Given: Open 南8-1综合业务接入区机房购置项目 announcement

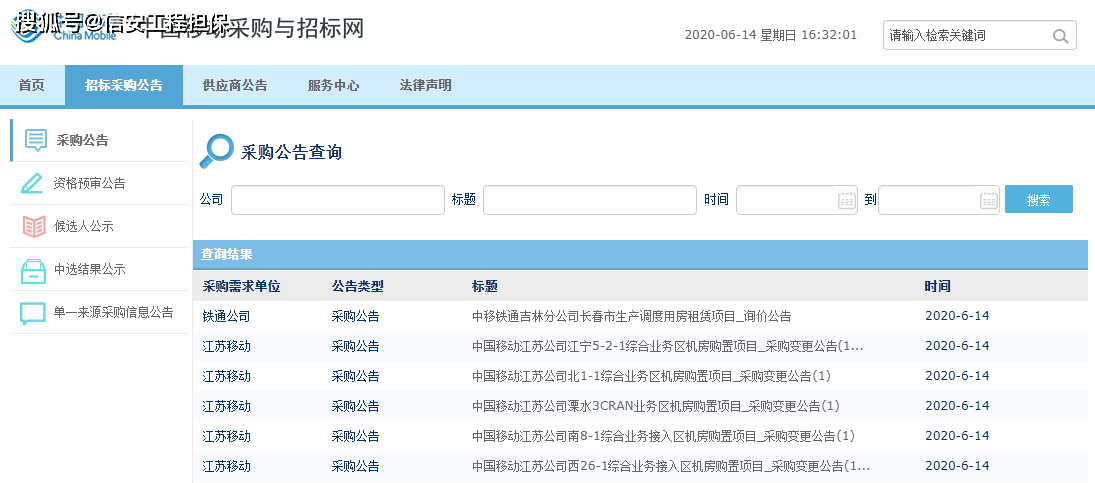Looking at the screenshot, I should 663,436.
